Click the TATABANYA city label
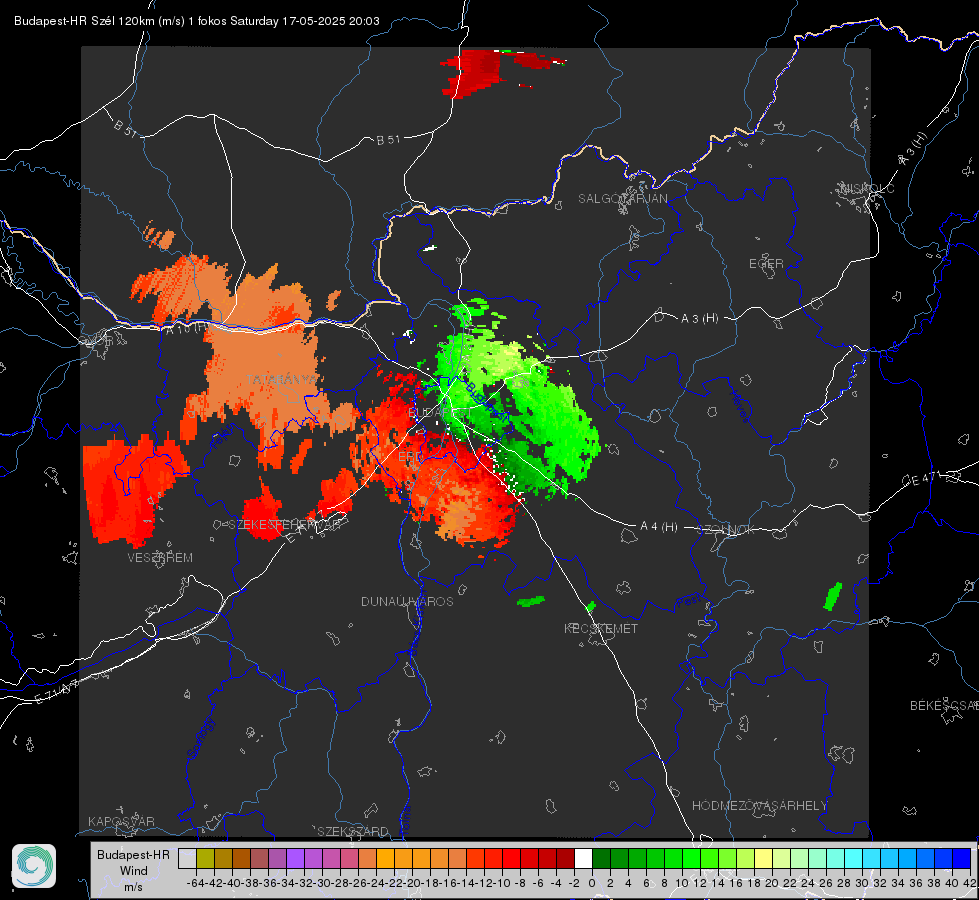The width and height of the screenshot is (979, 900). (x=282, y=380)
